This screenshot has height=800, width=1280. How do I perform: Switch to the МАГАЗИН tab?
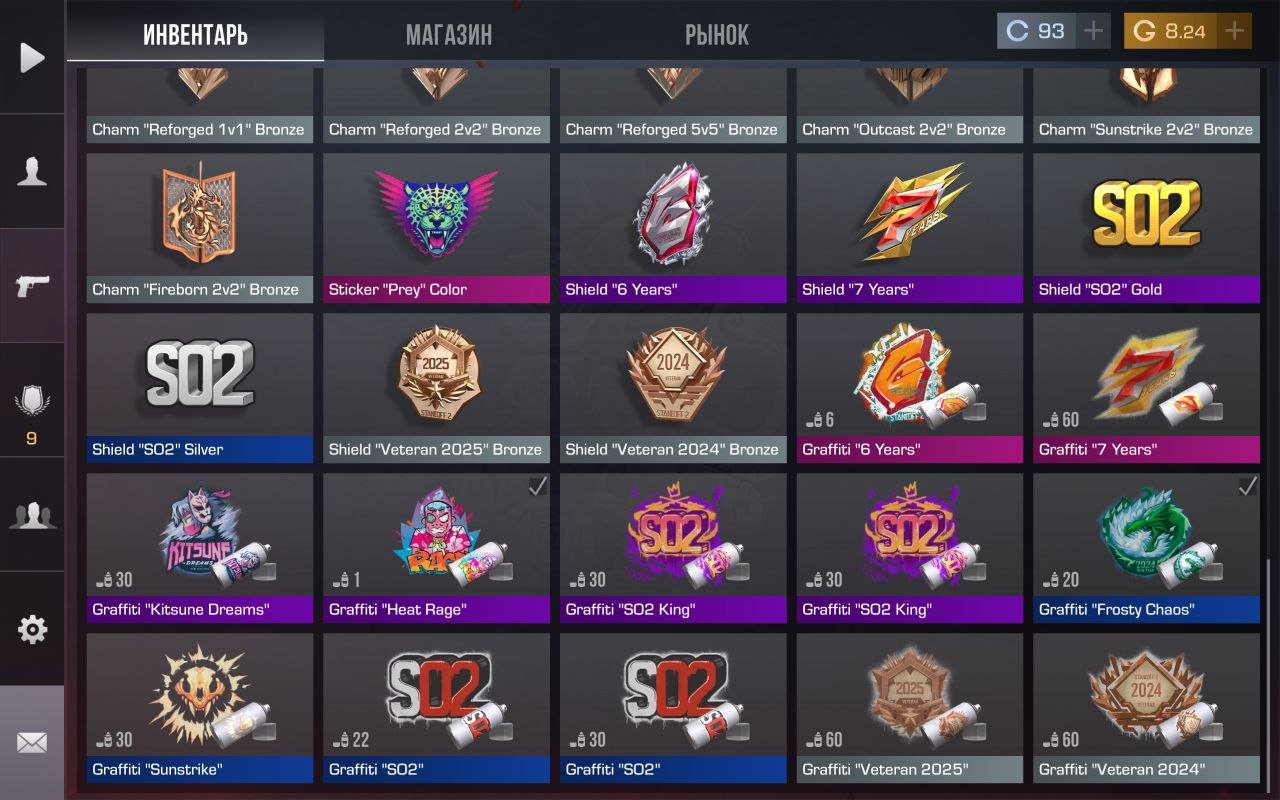(449, 36)
